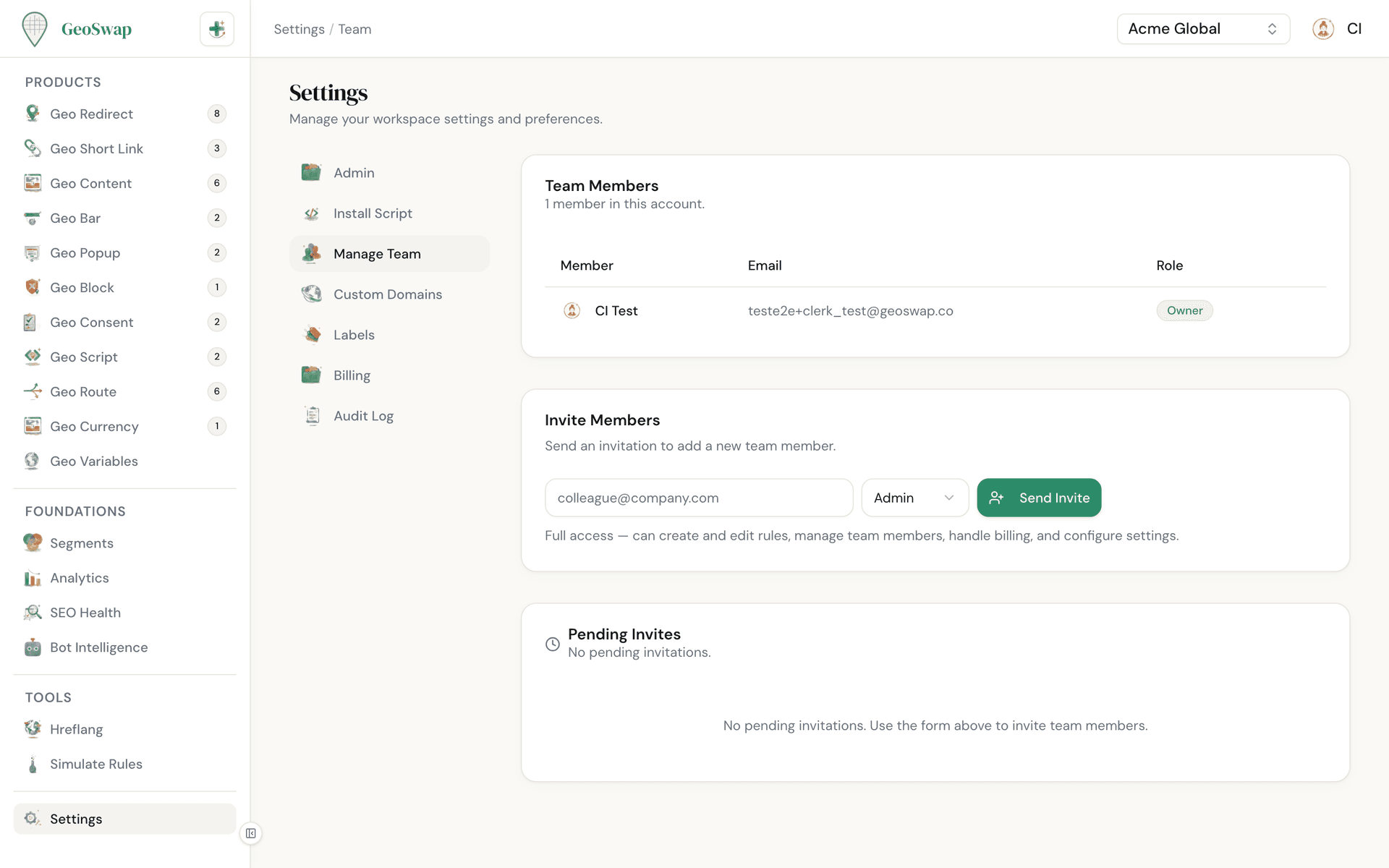Viewport: 1389px width, 868px height.
Task: Select the Geo Redirect product icon
Action: (33, 114)
